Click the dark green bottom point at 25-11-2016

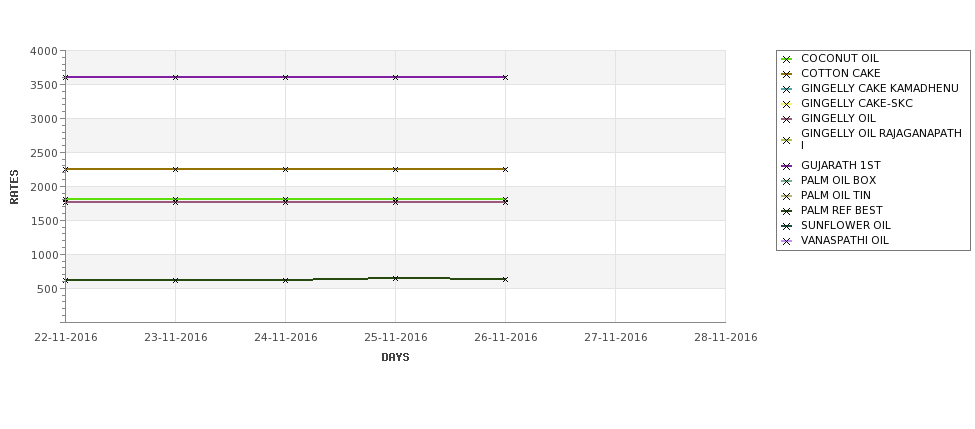point(395,278)
